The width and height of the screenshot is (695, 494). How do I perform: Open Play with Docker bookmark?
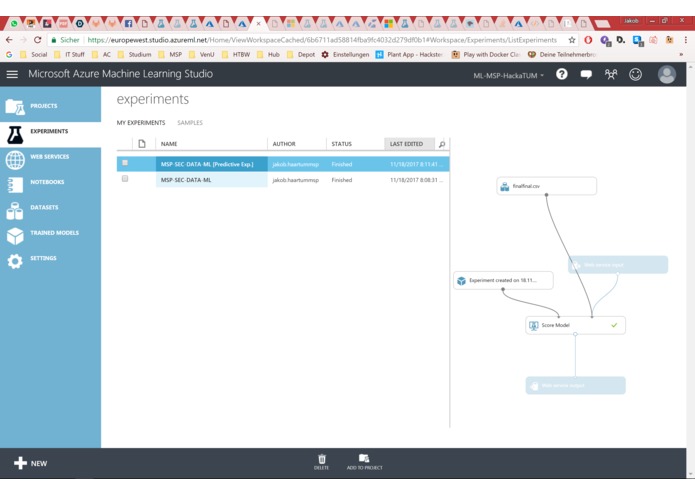pyautogui.click(x=486, y=54)
